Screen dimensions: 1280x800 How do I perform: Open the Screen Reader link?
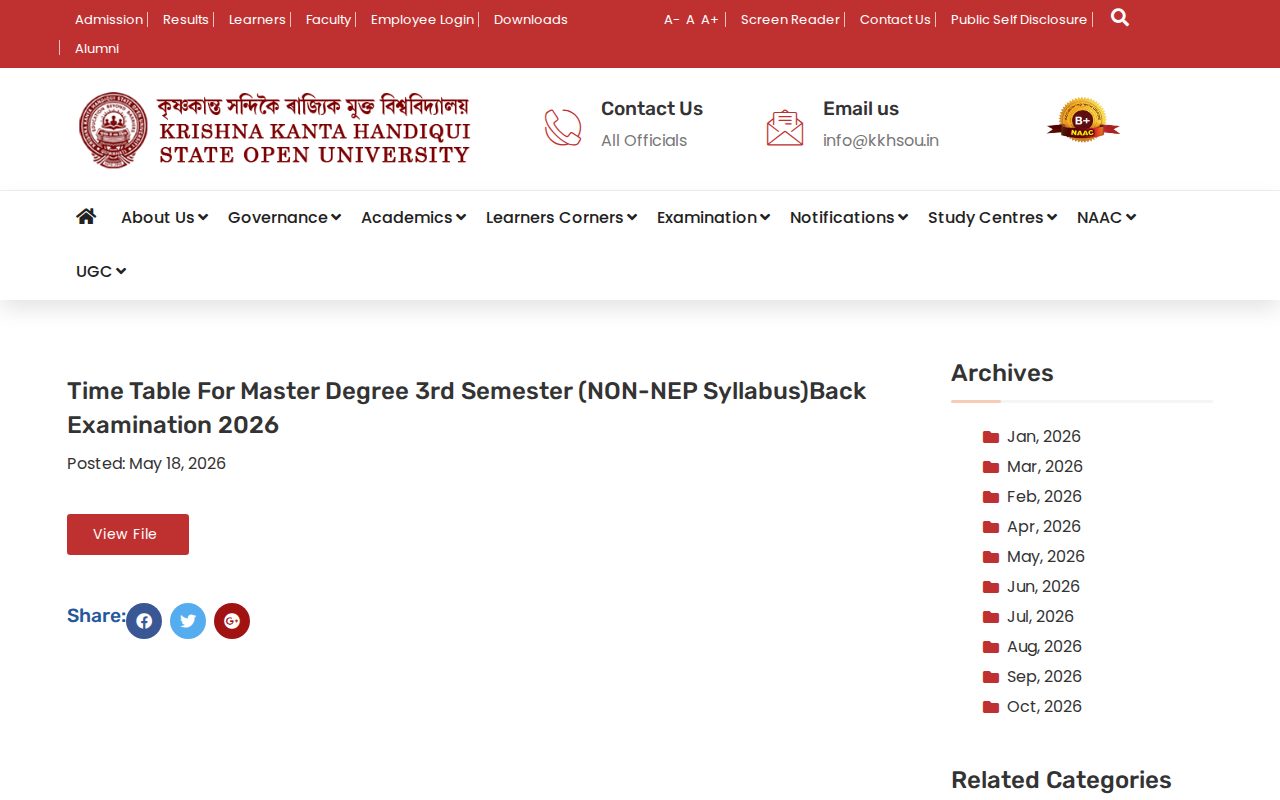790,19
